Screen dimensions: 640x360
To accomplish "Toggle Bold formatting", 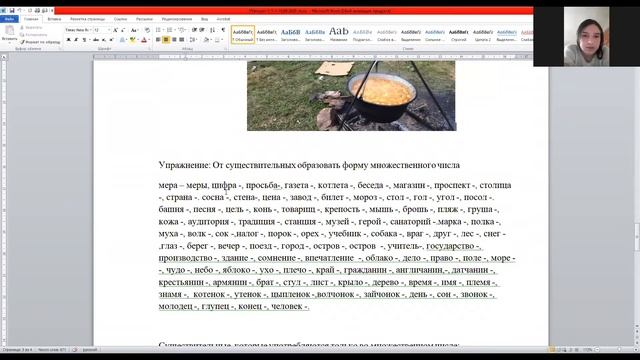I will click(x=69, y=40).
